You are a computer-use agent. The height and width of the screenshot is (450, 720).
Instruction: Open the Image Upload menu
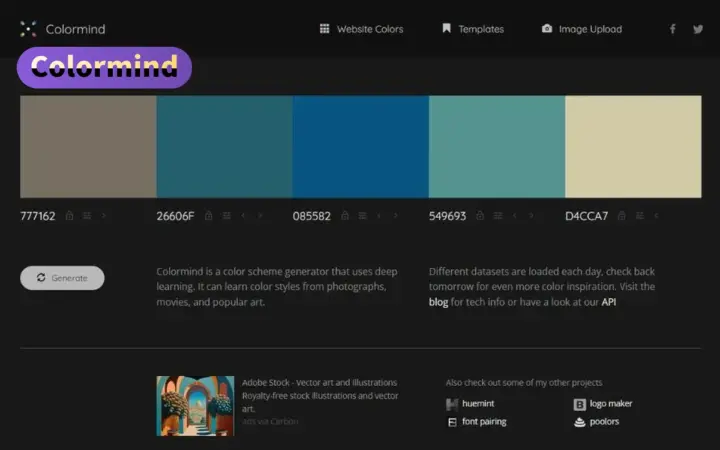[x=582, y=29]
